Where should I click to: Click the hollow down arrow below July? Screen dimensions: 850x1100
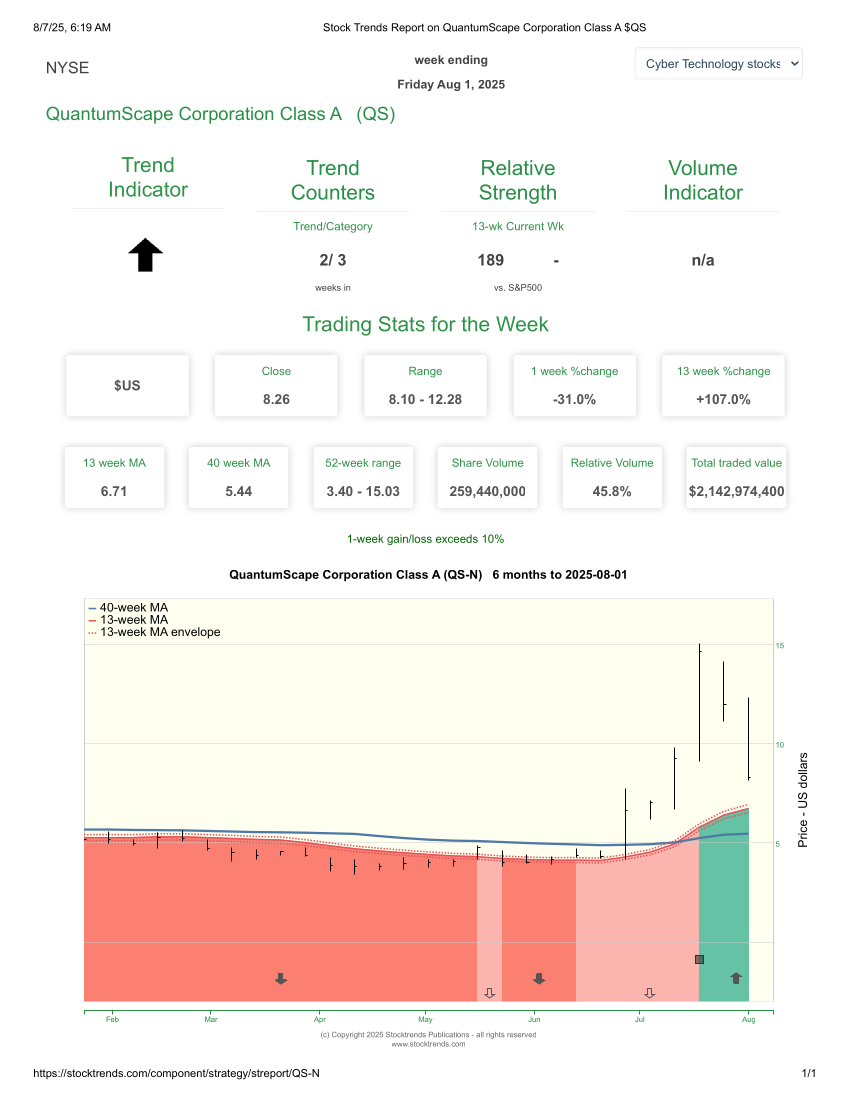pos(649,993)
